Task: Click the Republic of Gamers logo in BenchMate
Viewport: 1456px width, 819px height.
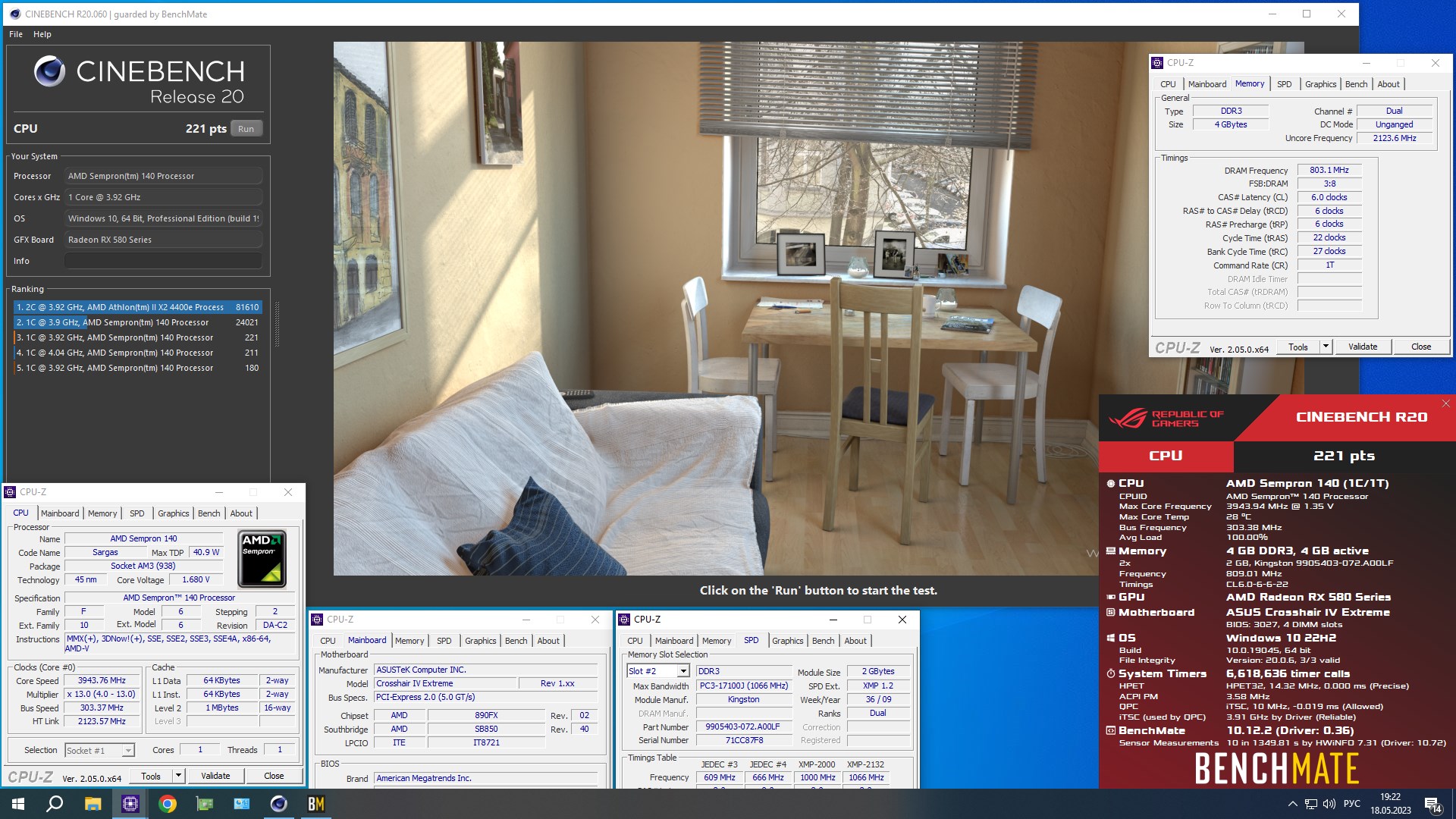Action: pyautogui.click(x=1166, y=419)
